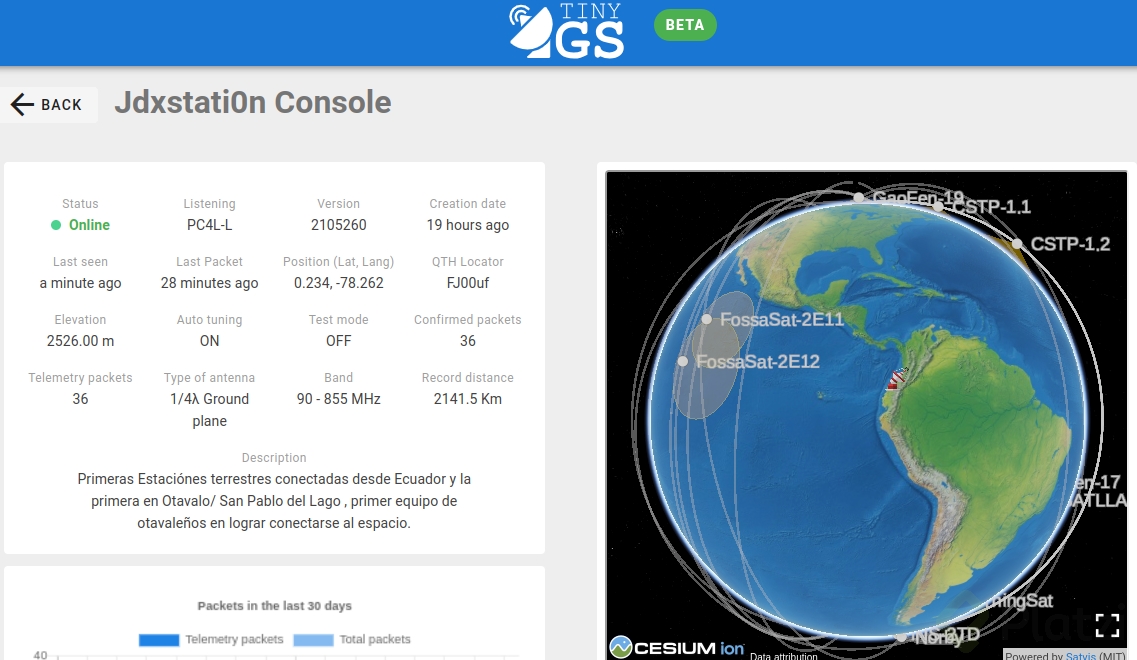The height and width of the screenshot is (660, 1137).
Task: Click the station description paragraph
Action: [274, 500]
